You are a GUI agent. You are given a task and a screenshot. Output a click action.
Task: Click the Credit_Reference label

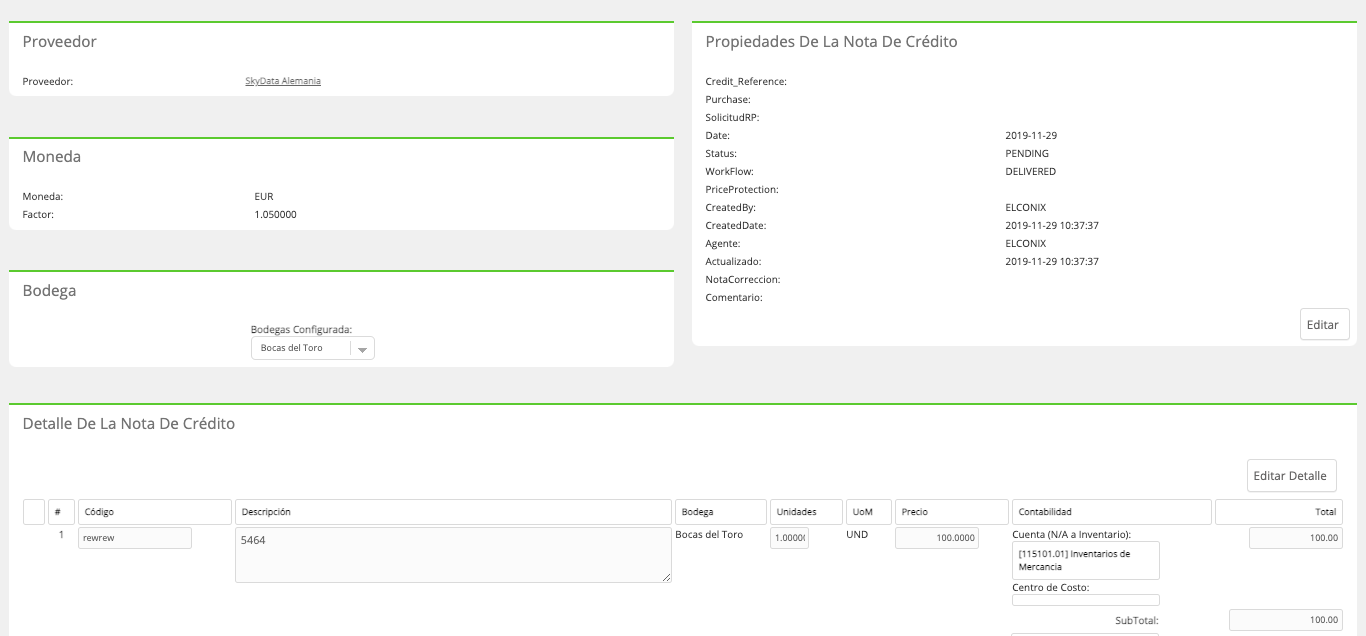pyautogui.click(x=746, y=82)
